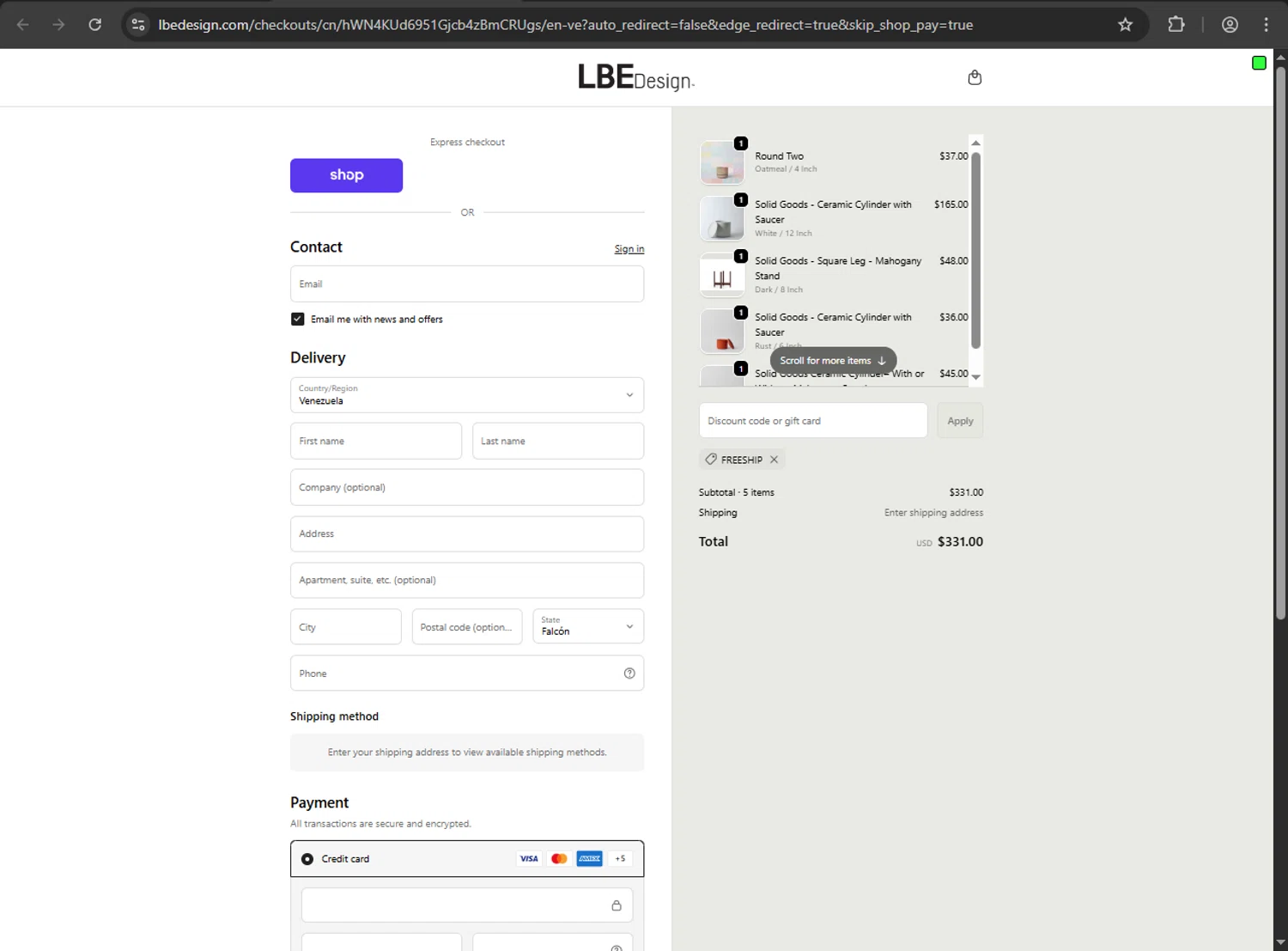The width and height of the screenshot is (1288, 951).
Task: Click the $36.00 Rust Cylinder thumbnail
Action: click(x=722, y=332)
